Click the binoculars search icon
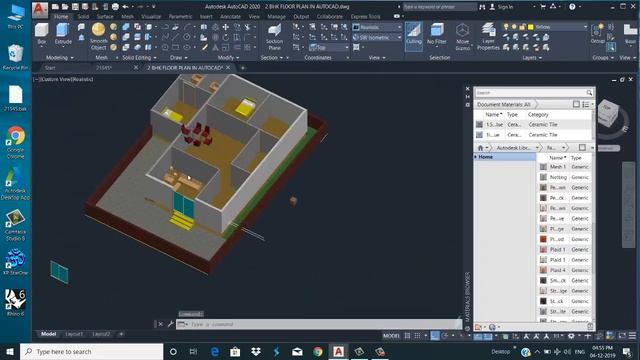The width and height of the screenshot is (640, 360). point(482,7)
